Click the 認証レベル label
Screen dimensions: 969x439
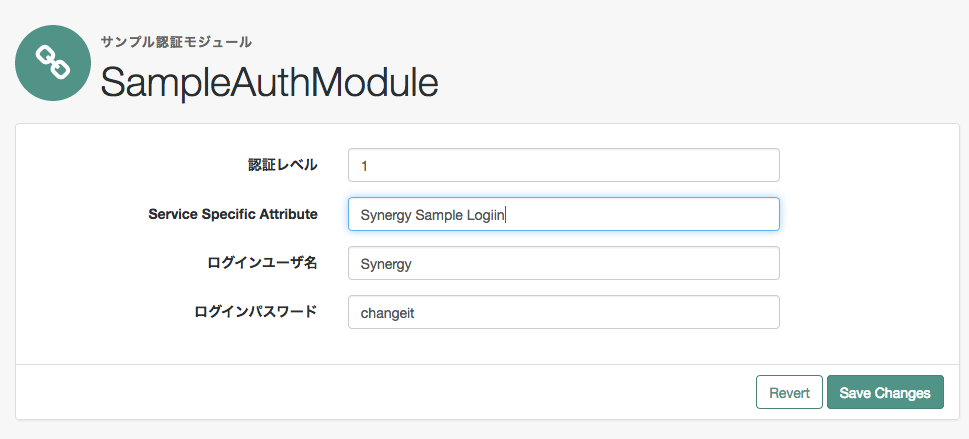coord(282,165)
